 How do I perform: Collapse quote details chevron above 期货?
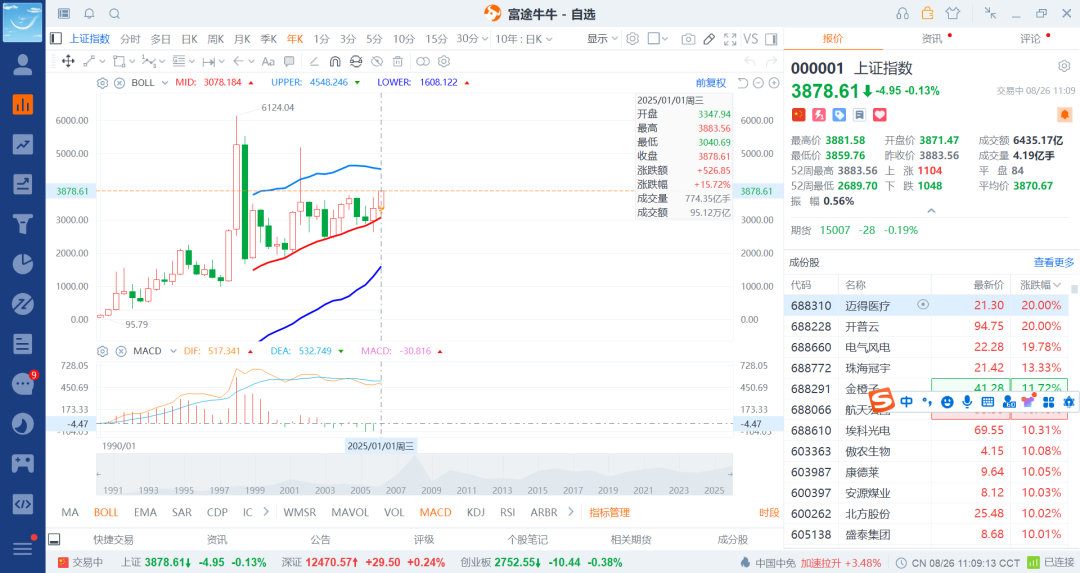pyautogui.click(x=931, y=211)
